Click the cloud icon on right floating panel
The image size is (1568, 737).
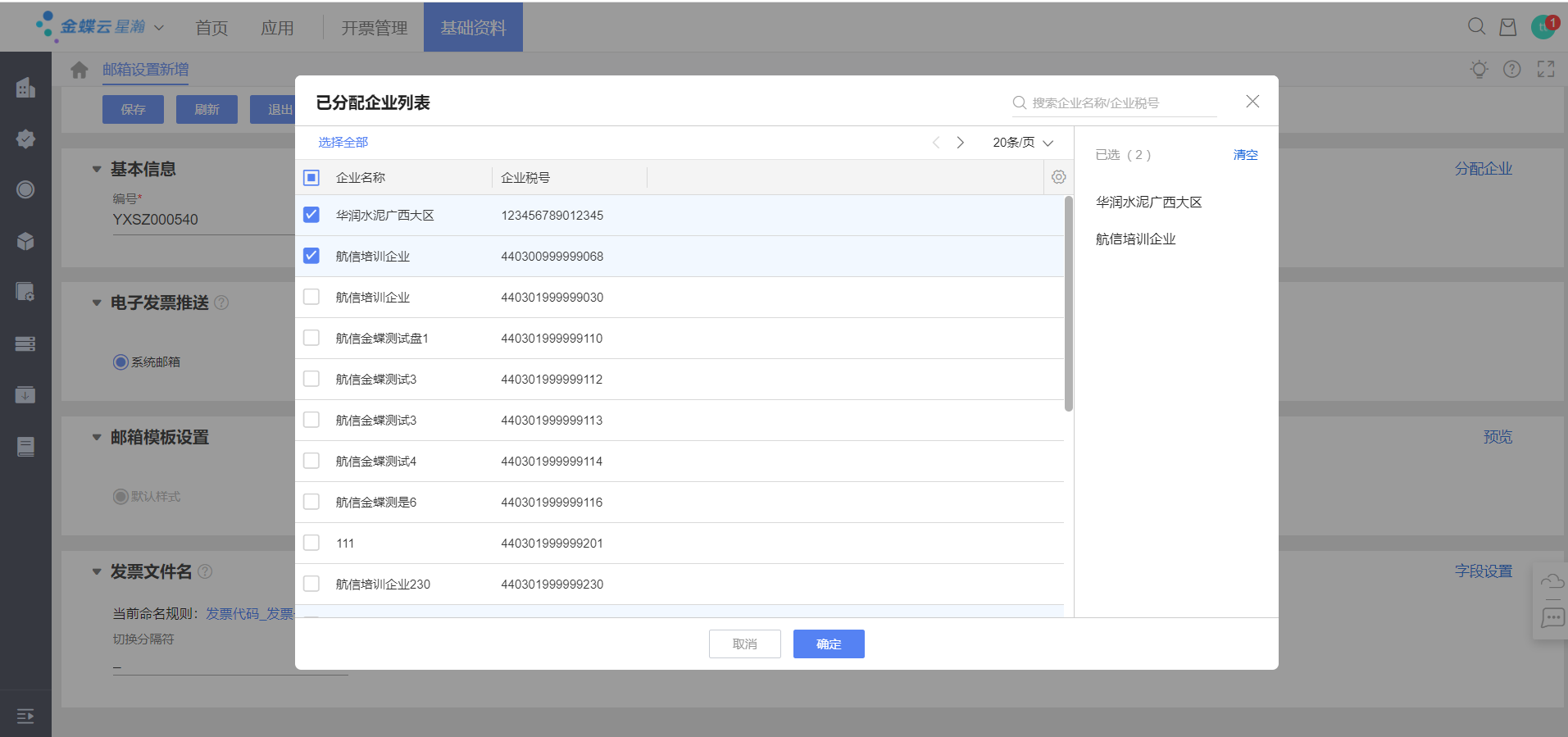tap(1552, 581)
